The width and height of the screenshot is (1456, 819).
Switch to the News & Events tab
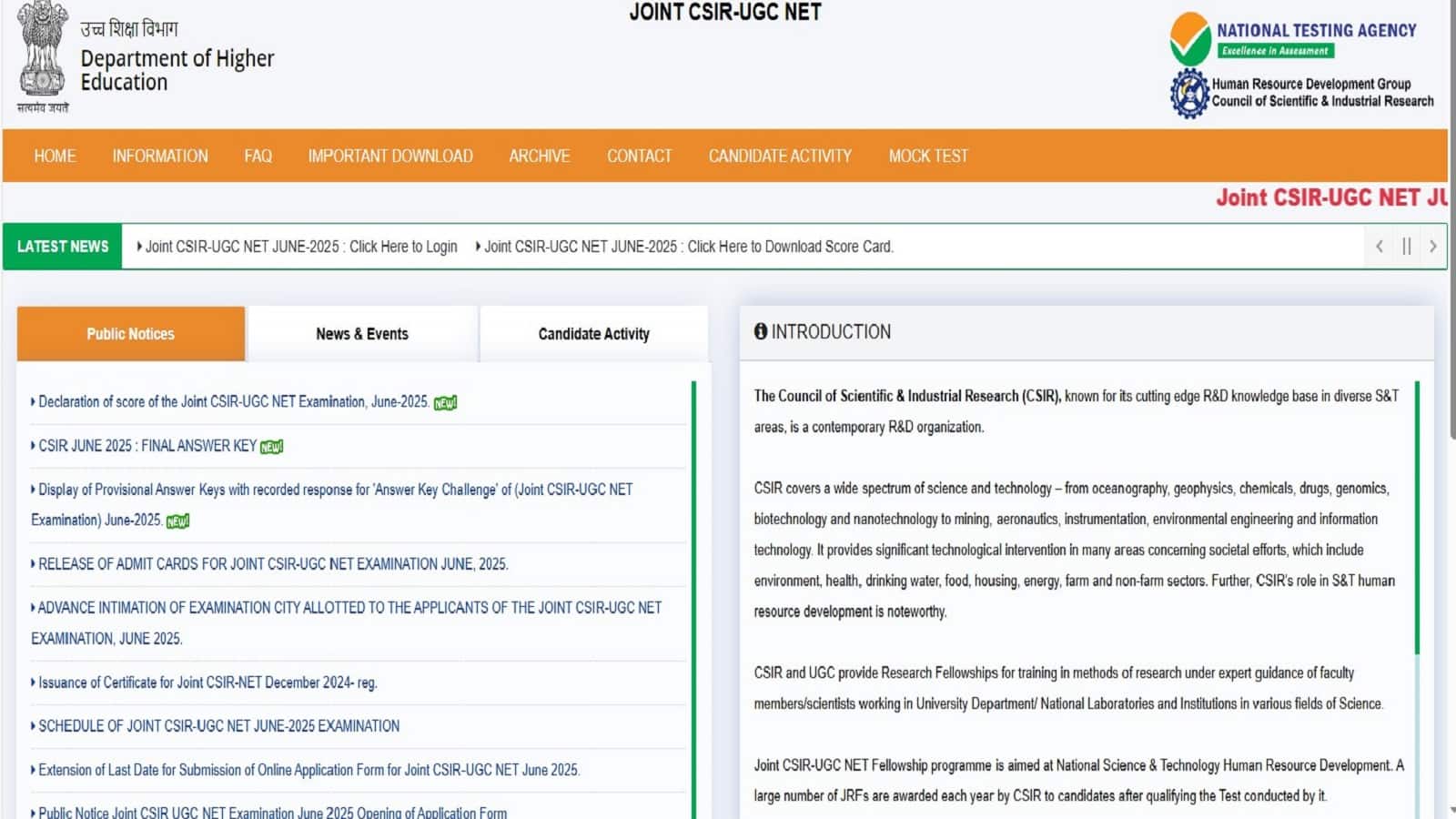coord(362,334)
